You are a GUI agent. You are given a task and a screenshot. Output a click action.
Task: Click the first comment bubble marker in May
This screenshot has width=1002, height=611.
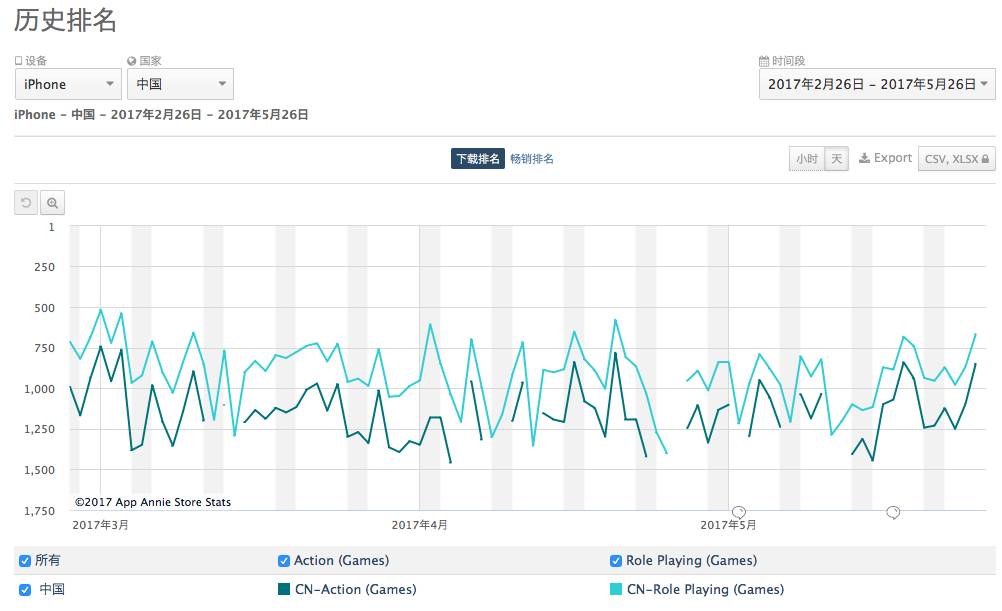coord(739,512)
